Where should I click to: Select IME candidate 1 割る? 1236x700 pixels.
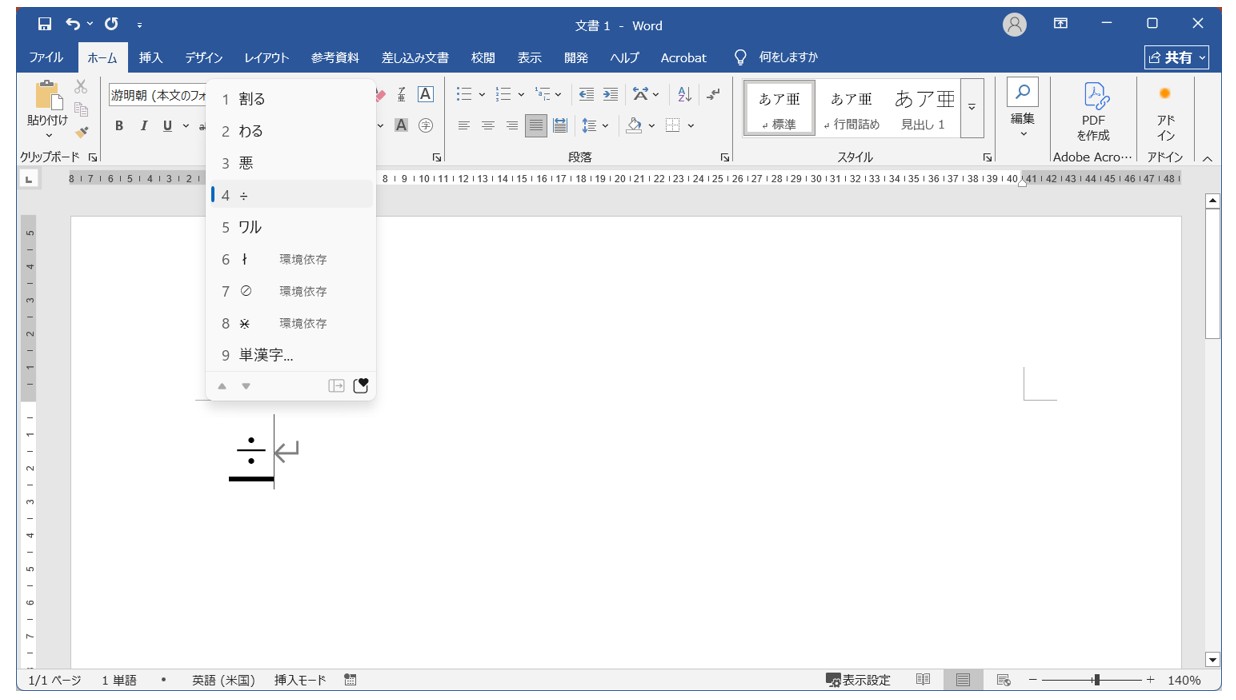point(291,99)
